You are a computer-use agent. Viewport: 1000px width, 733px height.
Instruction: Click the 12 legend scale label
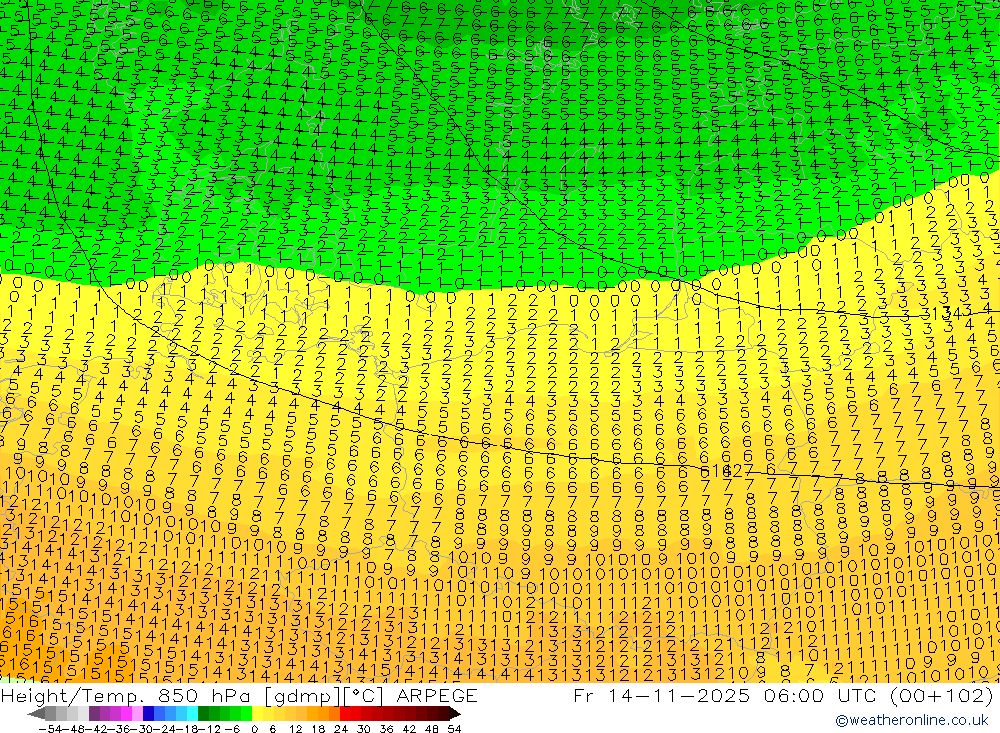click(295, 729)
